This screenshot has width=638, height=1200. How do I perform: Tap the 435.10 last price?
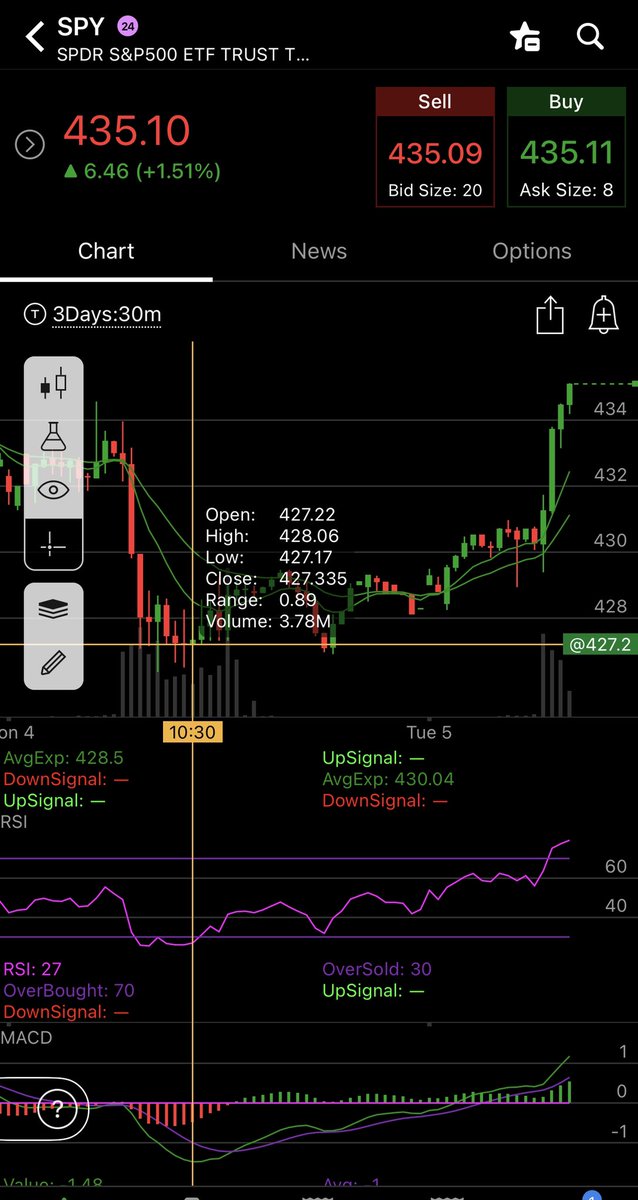tap(127, 131)
